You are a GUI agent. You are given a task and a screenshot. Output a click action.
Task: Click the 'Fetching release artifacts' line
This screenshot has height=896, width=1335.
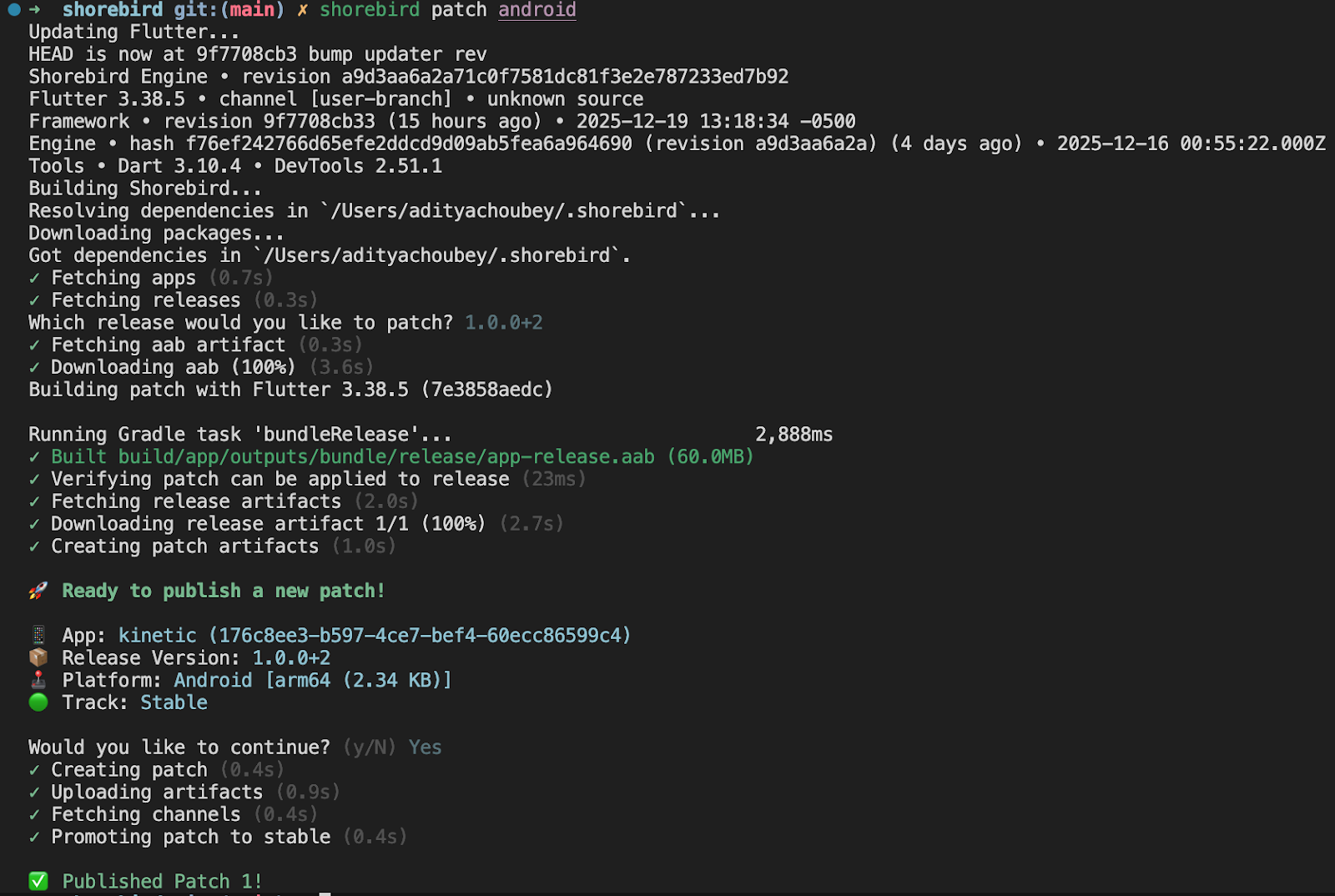pyautogui.click(x=224, y=501)
